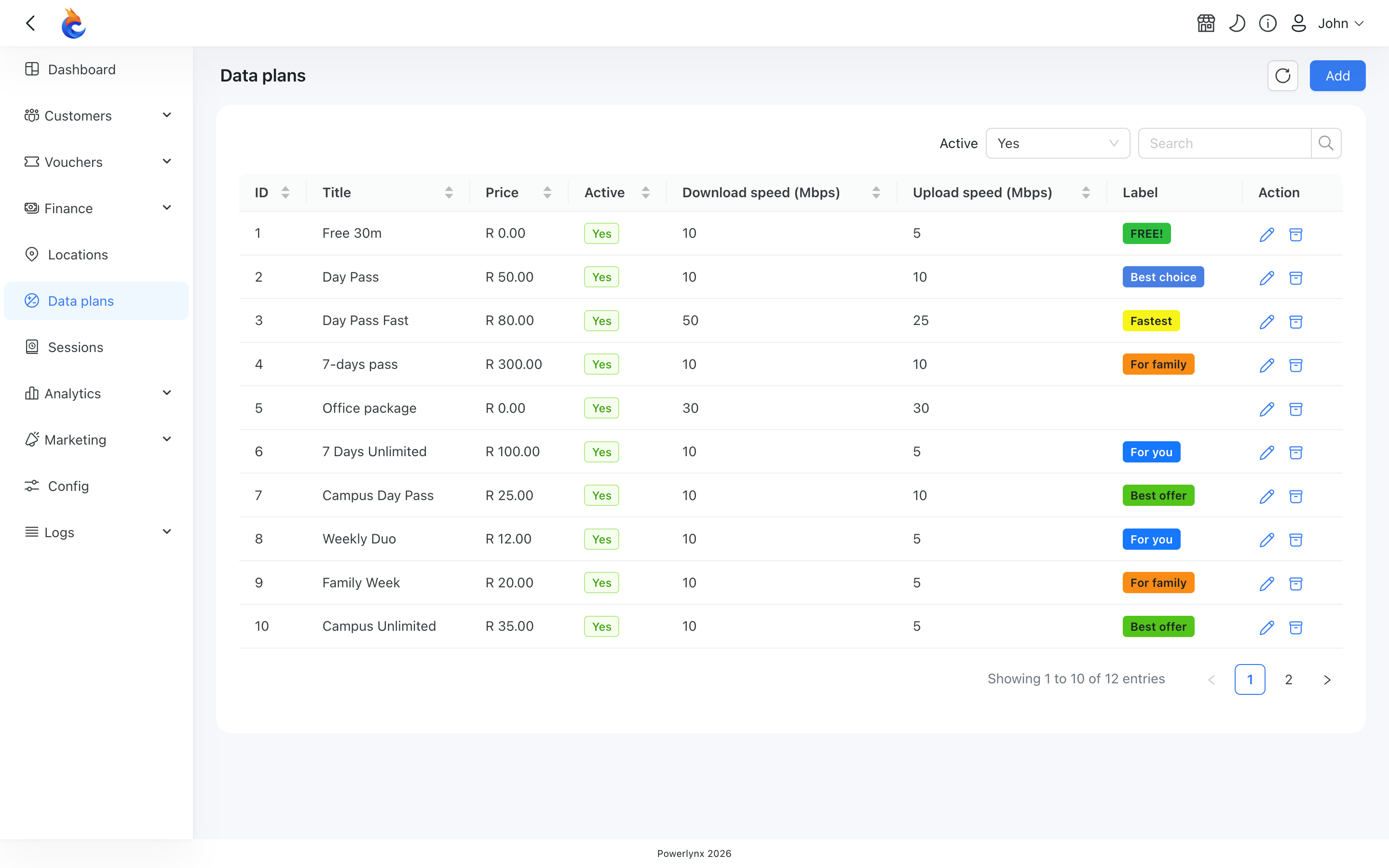This screenshot has width=1389, height=868.
Task: Click the Add button
Action: click(x=1337, y=76)
